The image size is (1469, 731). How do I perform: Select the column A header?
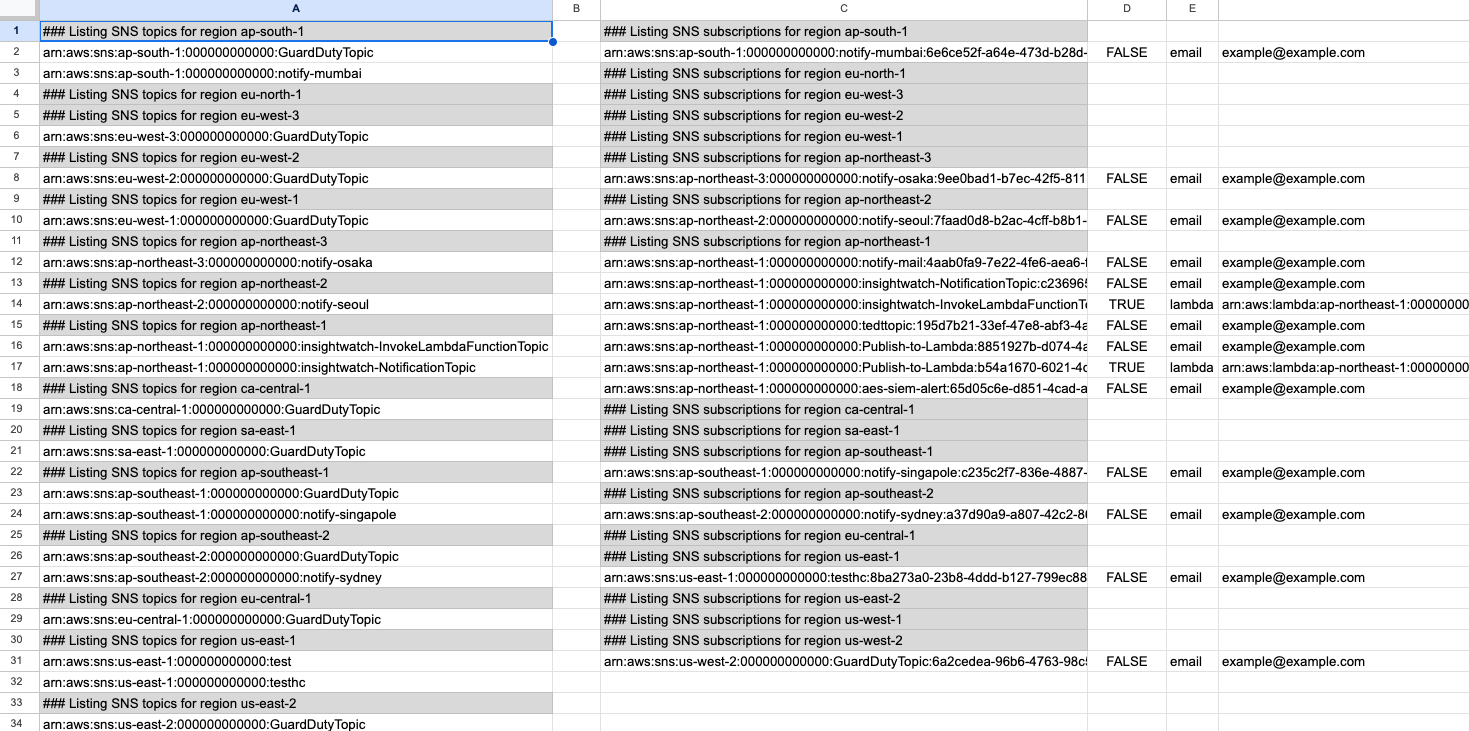tap(296, 9)
